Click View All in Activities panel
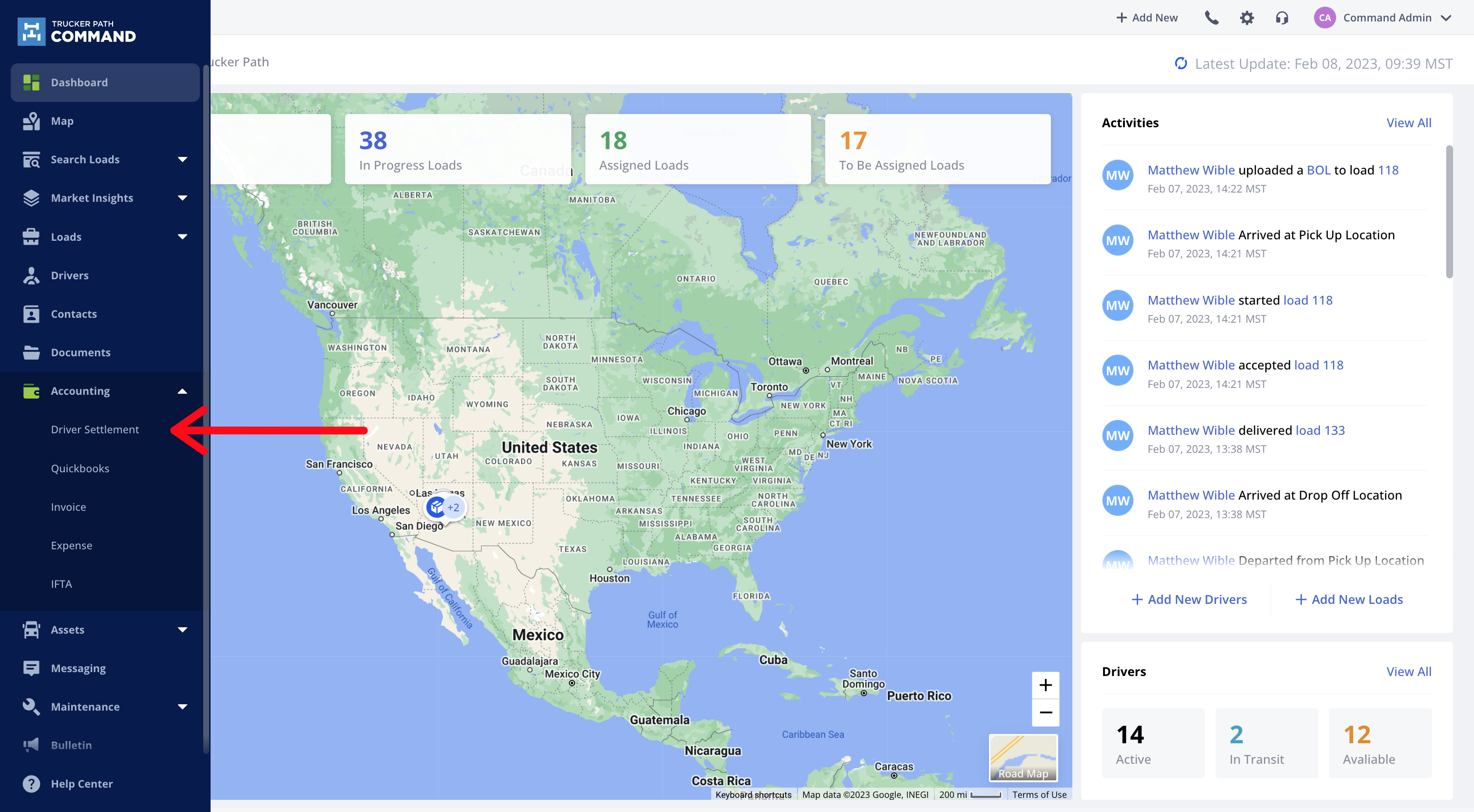 click(1409, 123)
